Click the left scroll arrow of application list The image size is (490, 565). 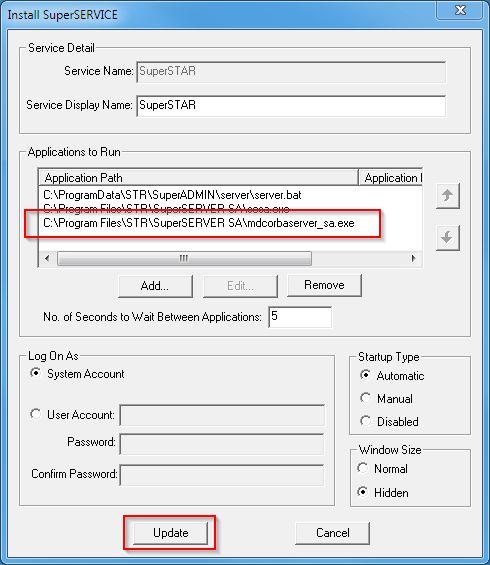click(47, 258)
